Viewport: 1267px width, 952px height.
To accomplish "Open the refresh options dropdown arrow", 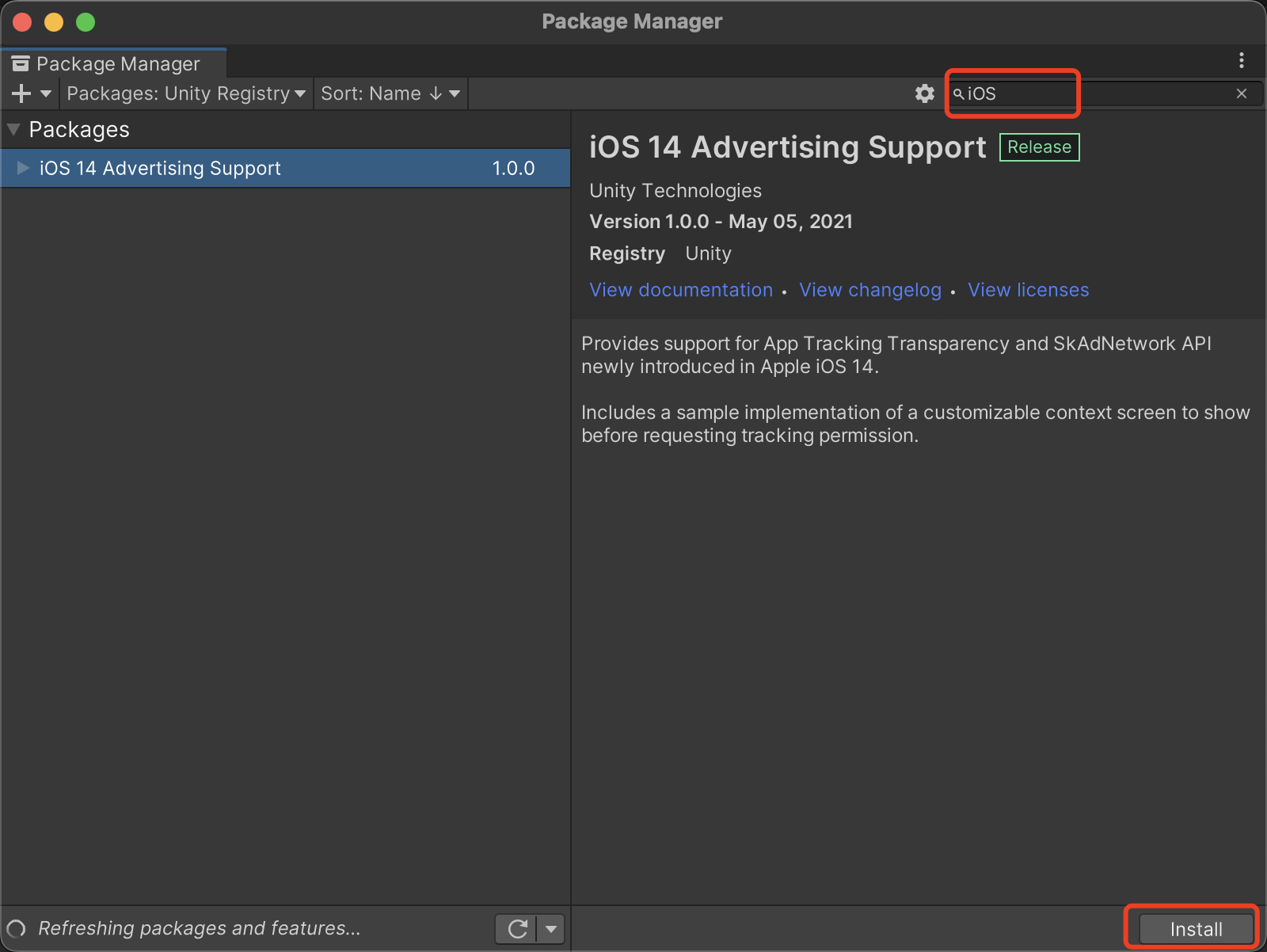I will [551, 928].
